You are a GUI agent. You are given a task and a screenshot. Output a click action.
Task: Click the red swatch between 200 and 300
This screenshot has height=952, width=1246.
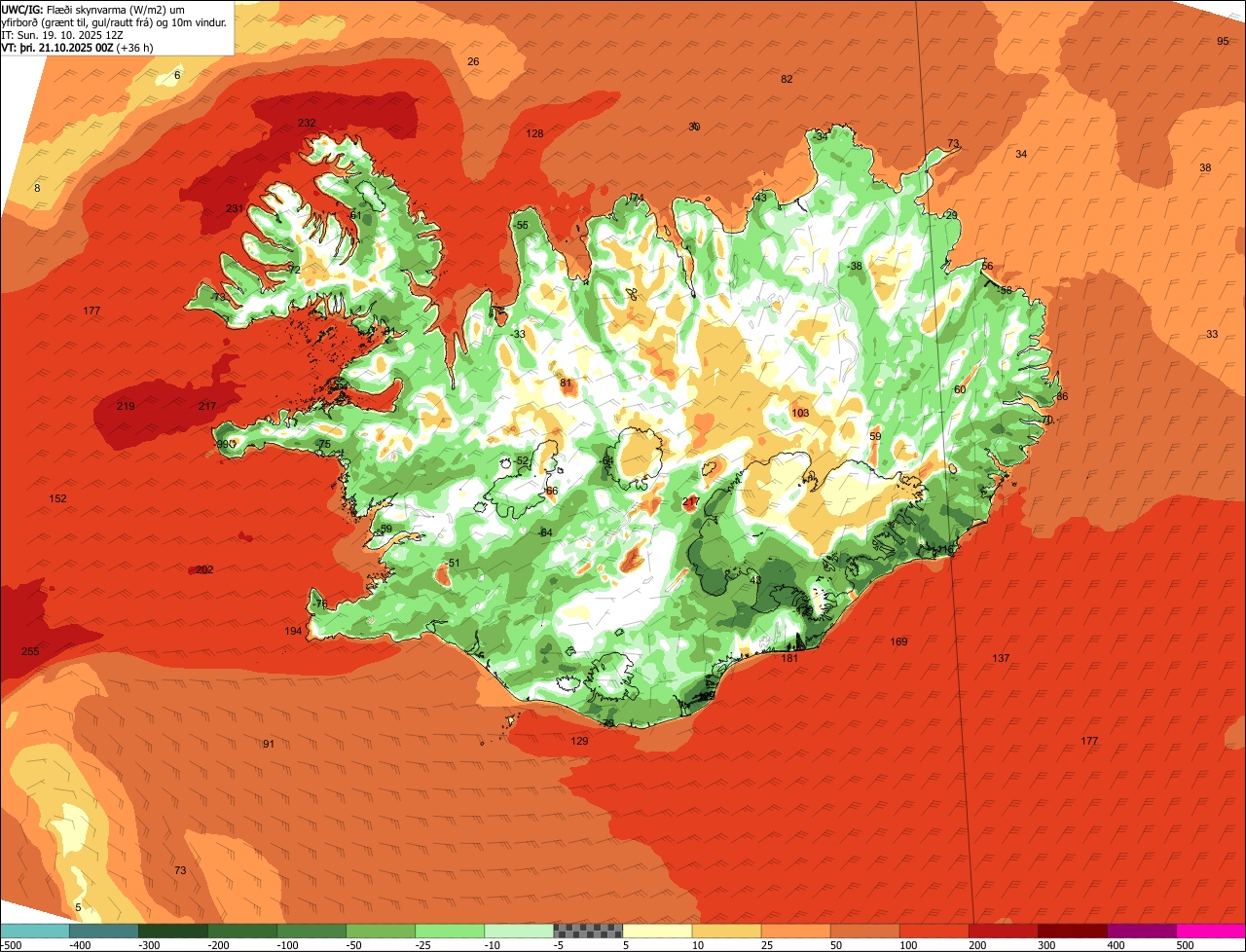point(1004,931)
